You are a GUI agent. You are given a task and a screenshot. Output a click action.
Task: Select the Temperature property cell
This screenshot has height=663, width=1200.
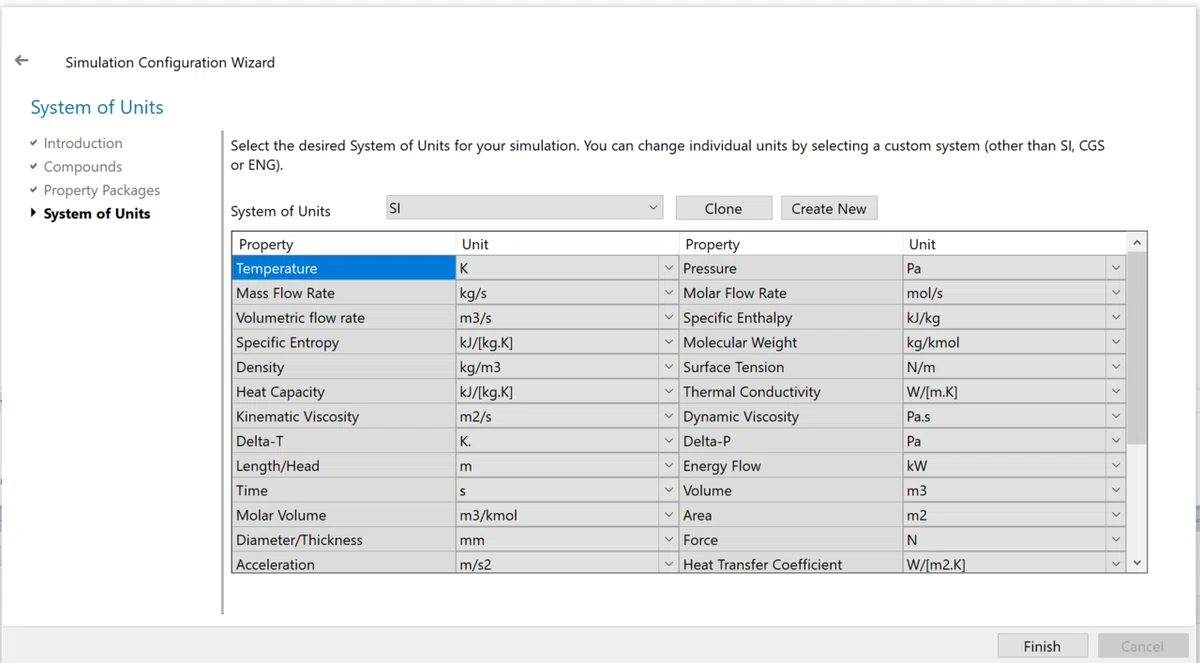pos(343,268)
